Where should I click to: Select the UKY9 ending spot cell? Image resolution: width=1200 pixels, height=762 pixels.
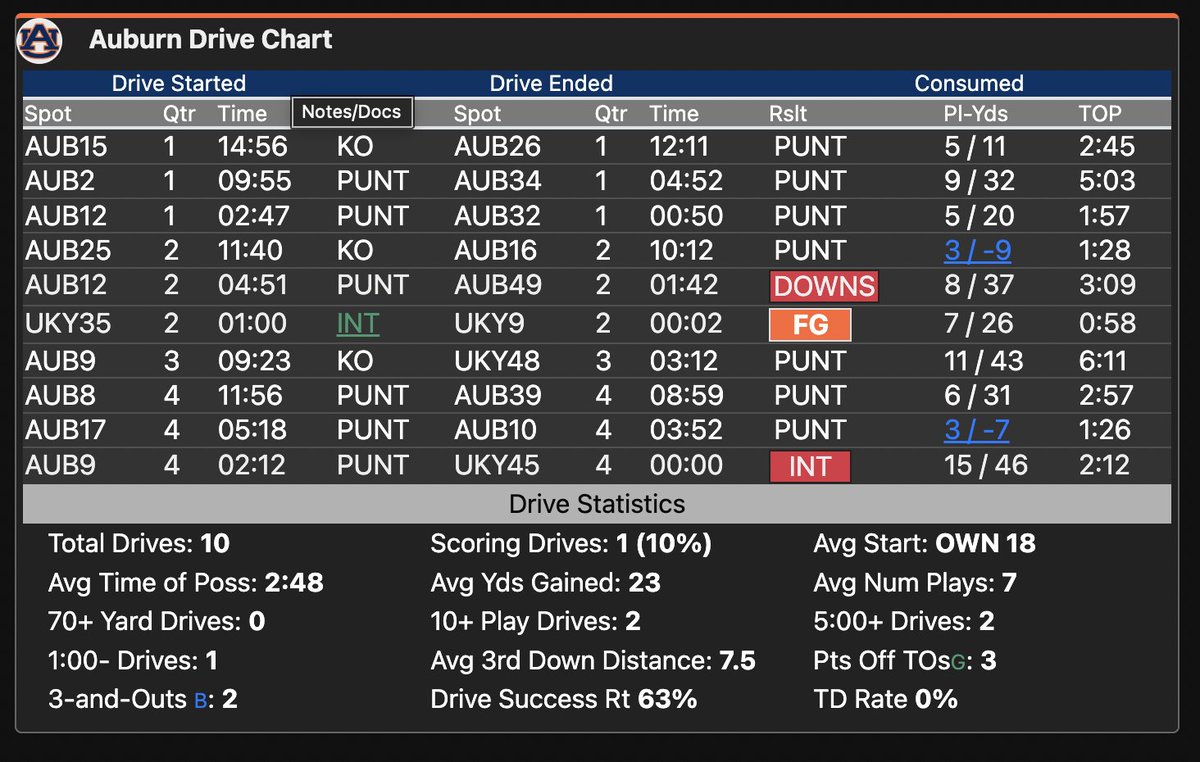pos(490,324)
